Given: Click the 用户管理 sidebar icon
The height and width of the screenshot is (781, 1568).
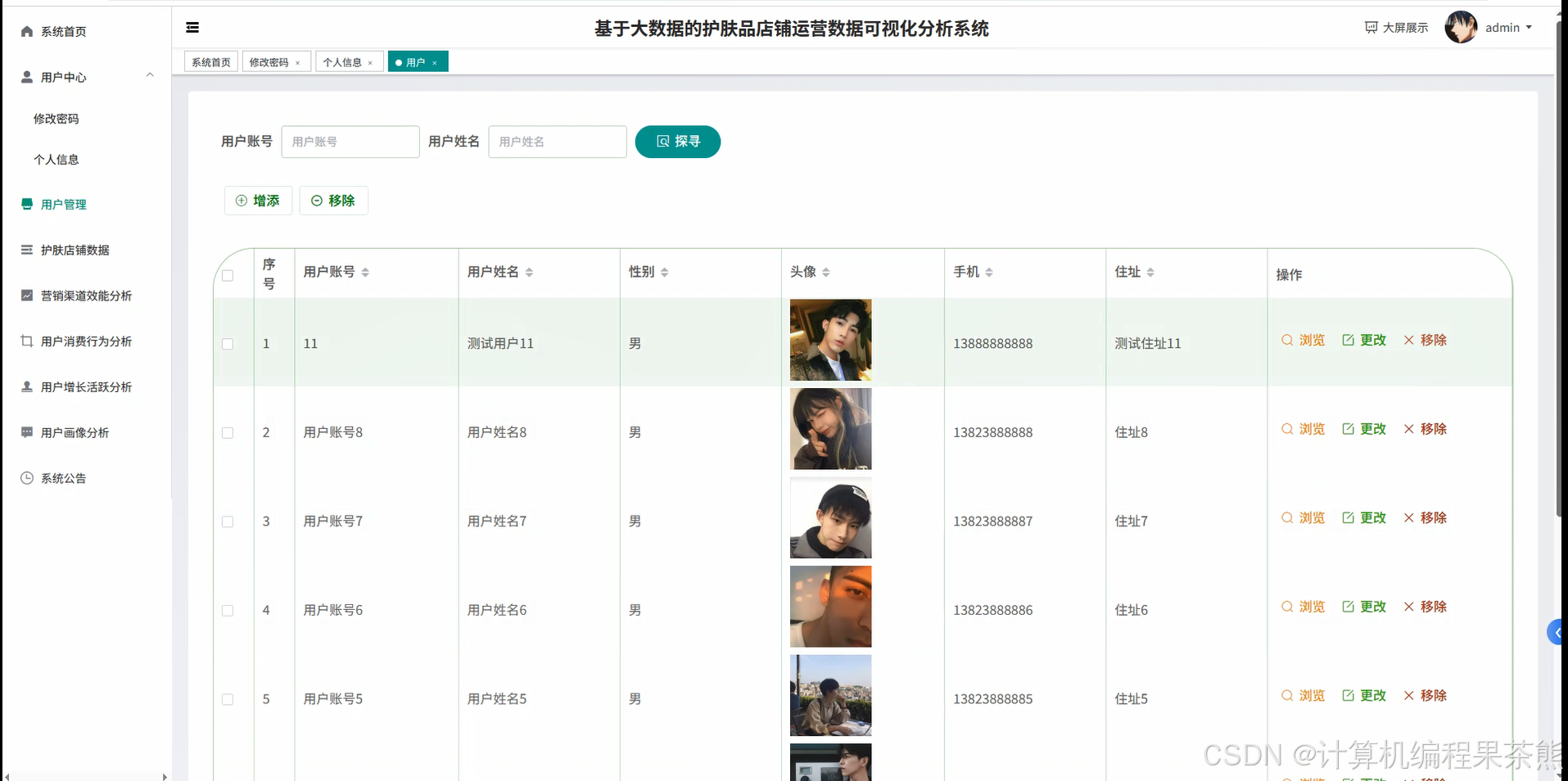Looking at the screenshot, I should [27, 204].
